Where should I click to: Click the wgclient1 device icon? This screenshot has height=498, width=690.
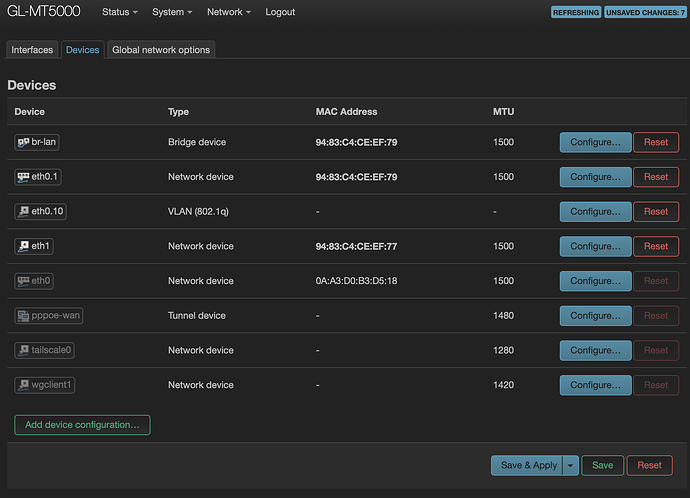[x=23, y=385]
